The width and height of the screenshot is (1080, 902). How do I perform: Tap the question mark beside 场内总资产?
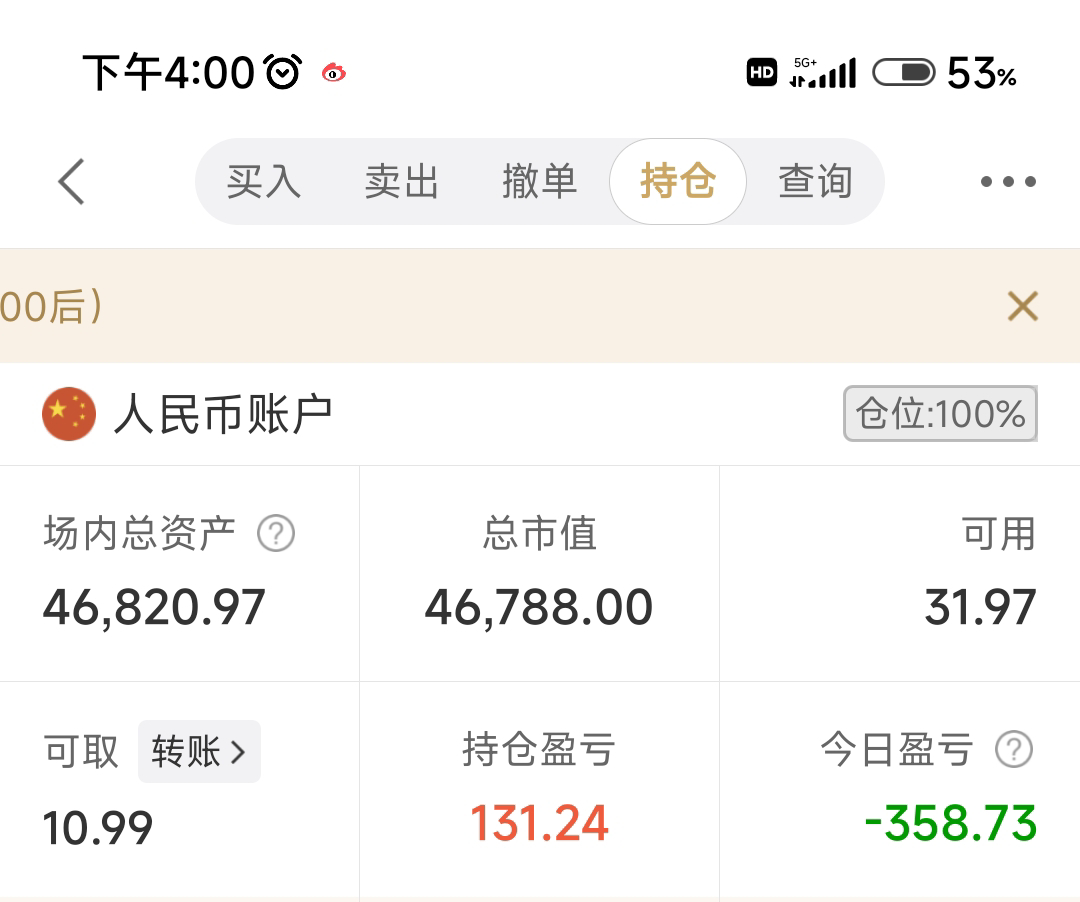pos(276,534)
